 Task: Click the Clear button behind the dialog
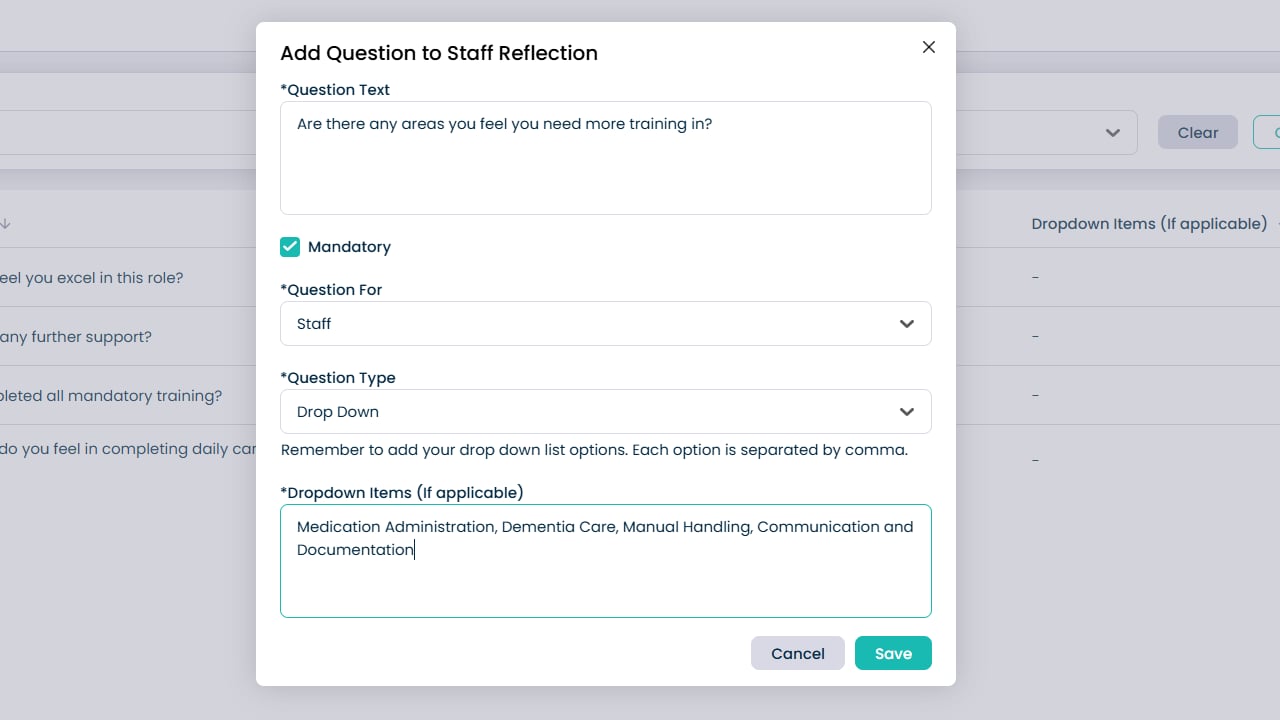pos(1197,133)
